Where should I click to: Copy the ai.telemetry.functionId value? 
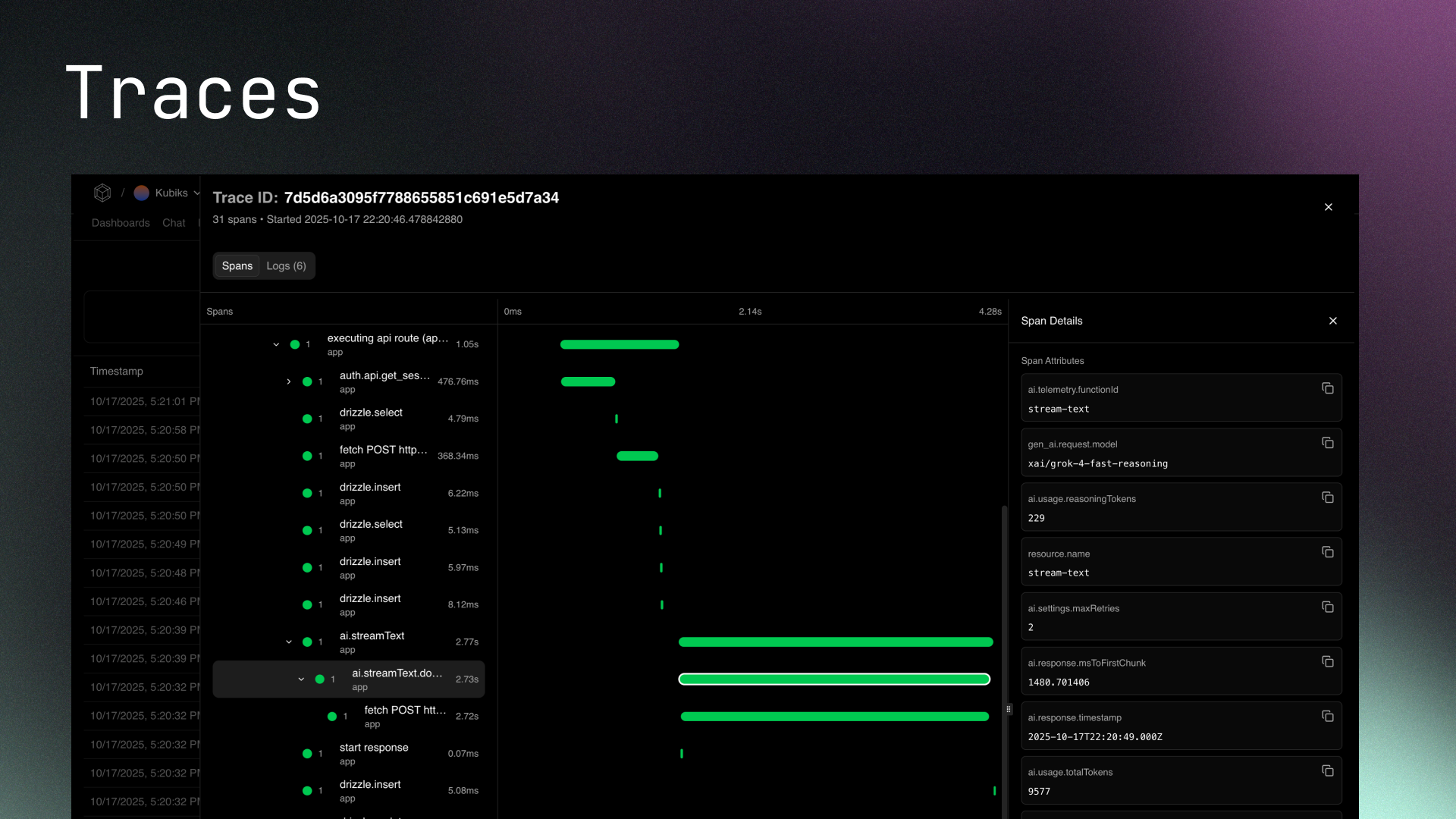(x=1328, y=388)
